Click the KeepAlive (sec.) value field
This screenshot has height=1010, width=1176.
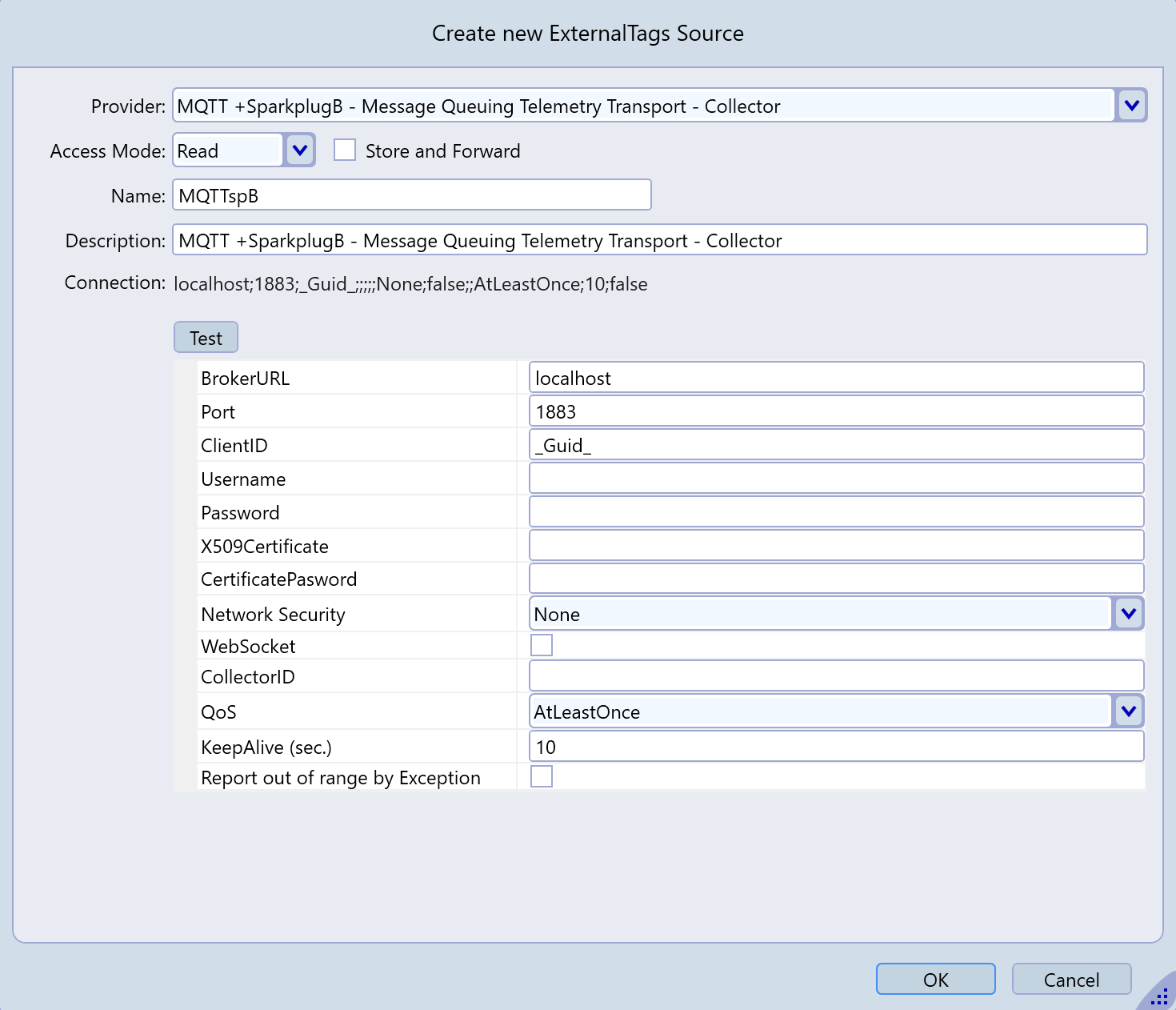[836, 747]
